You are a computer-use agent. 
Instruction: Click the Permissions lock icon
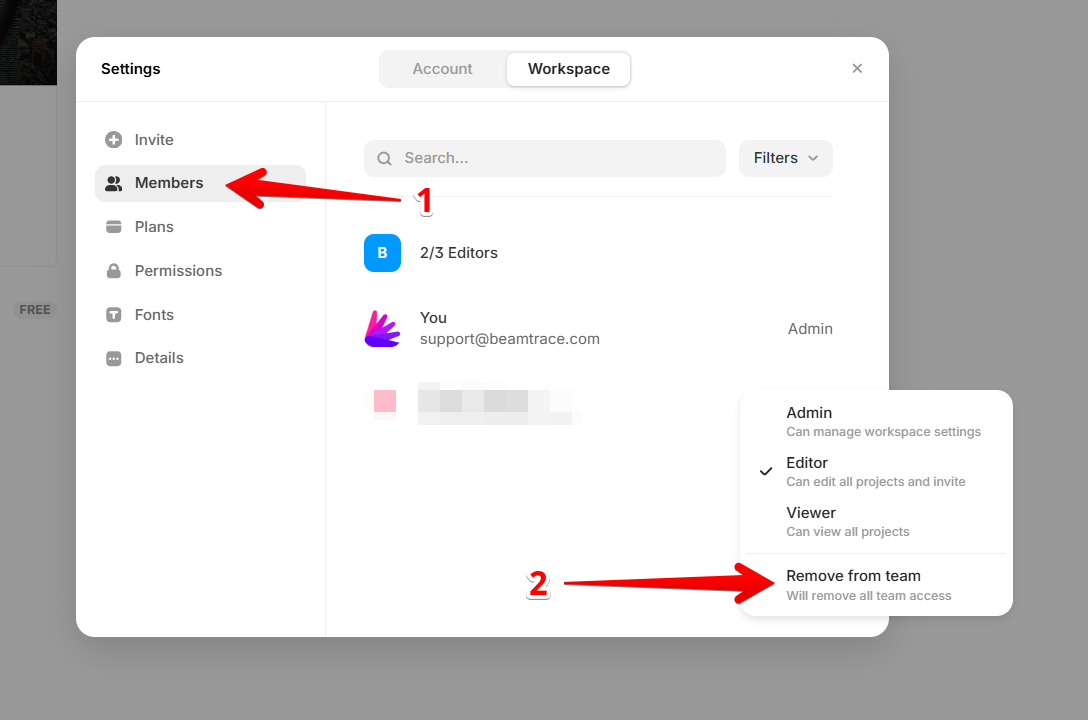(114, 271)
